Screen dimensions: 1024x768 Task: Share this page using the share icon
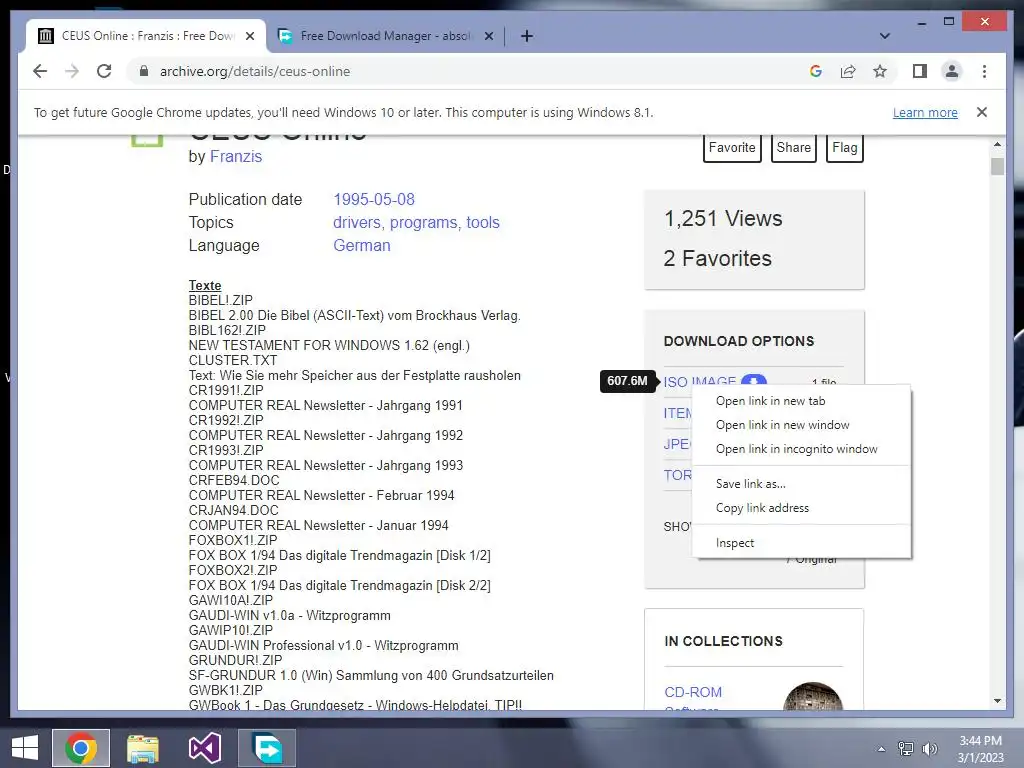[848, 71]
